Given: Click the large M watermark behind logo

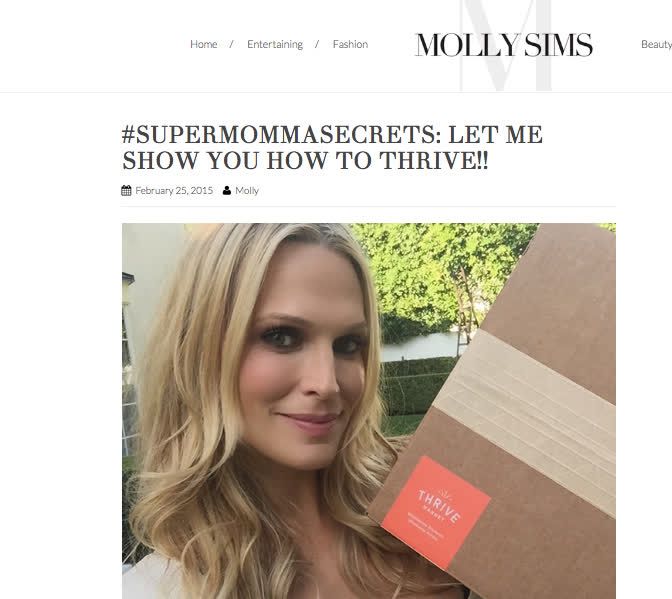Looking at the screenshot, I should tap(506, 45).
